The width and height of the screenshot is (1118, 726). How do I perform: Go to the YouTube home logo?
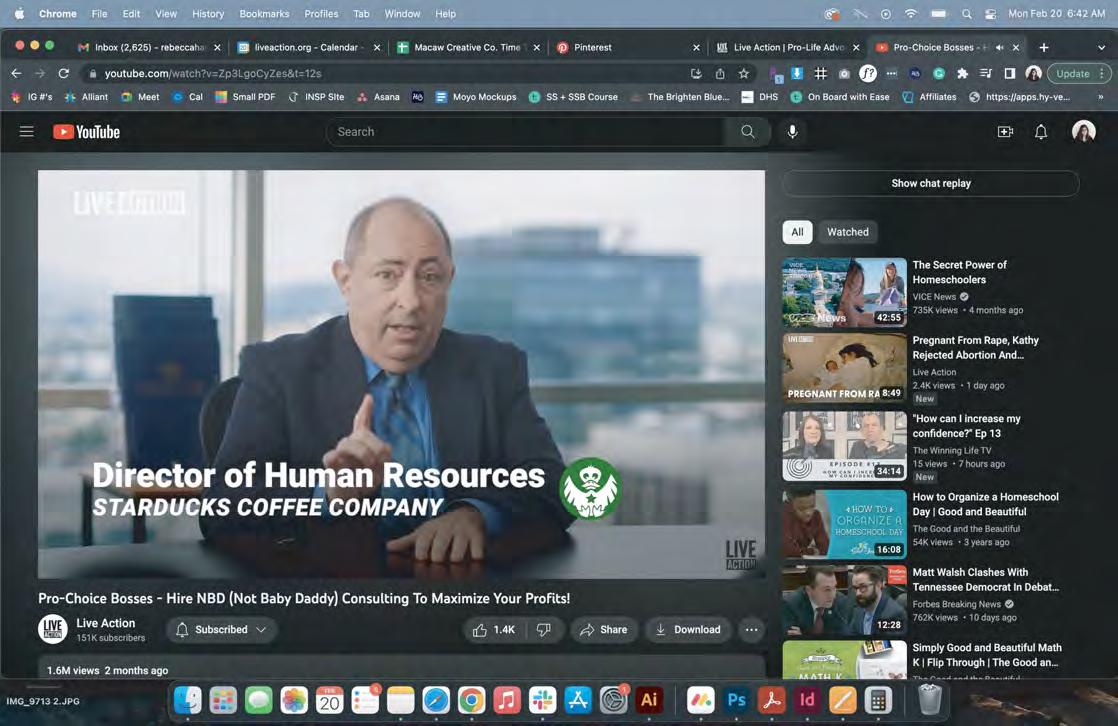coord(86,132)
